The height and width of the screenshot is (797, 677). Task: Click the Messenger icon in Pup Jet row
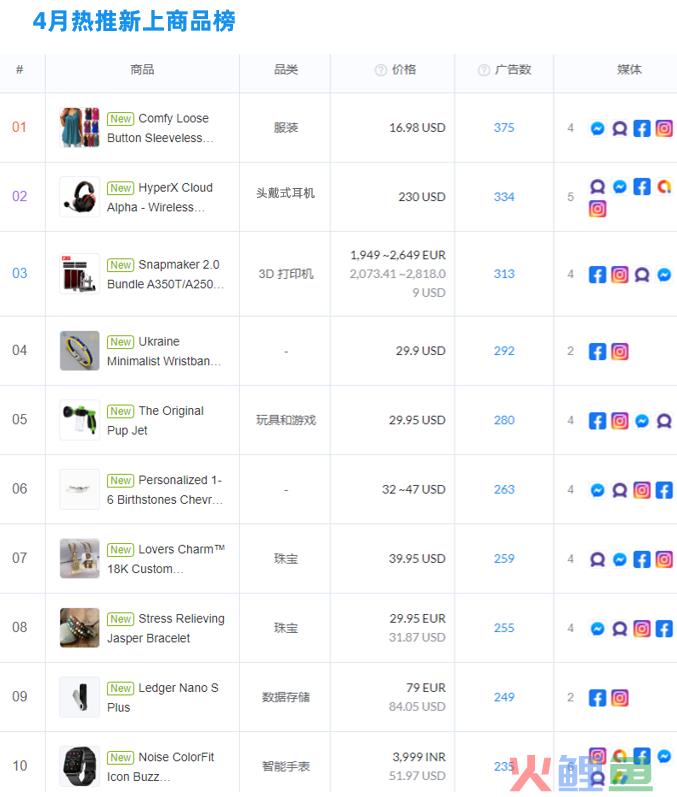642,421
